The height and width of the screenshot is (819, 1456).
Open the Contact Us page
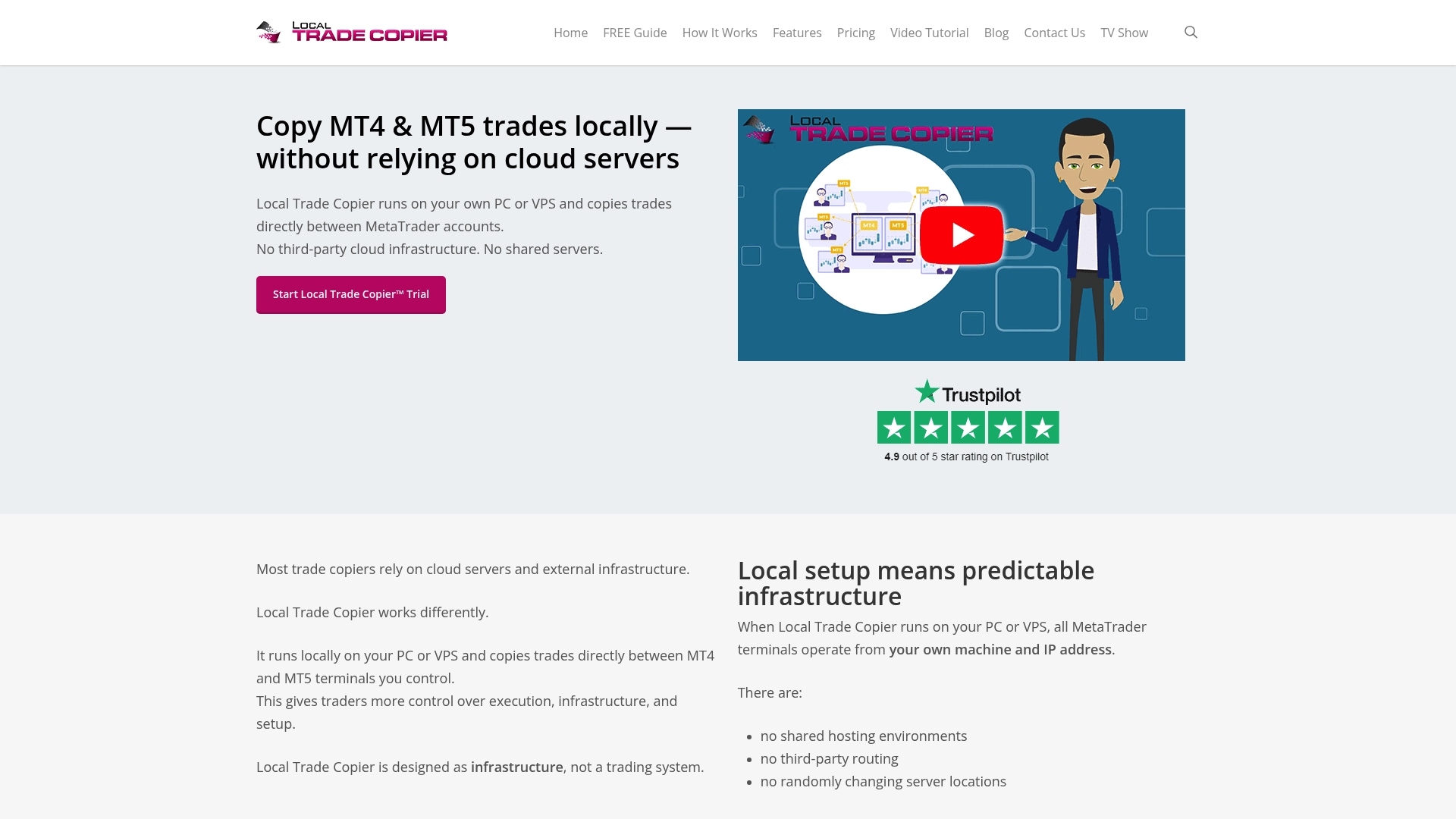click(1054, 33)
